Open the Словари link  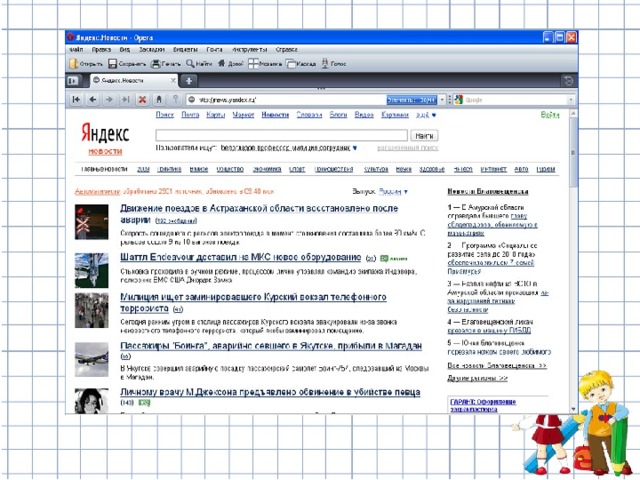click(309, 115)
